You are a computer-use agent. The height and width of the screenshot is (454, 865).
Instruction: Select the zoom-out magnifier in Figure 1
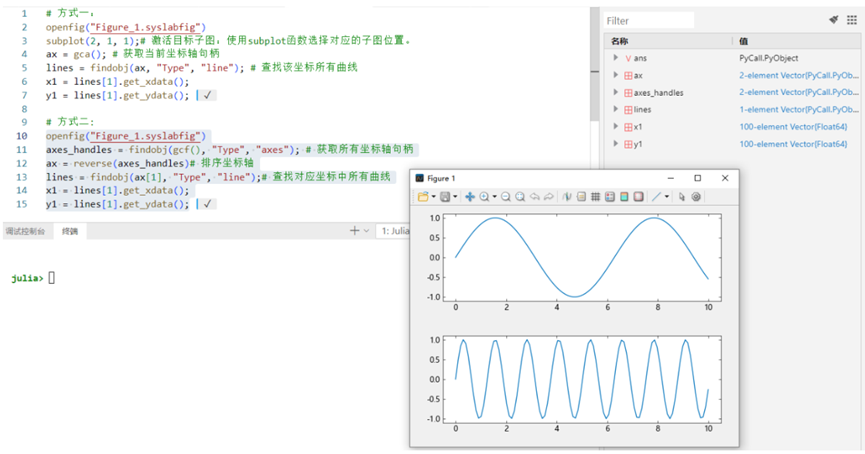coord(505,197)
